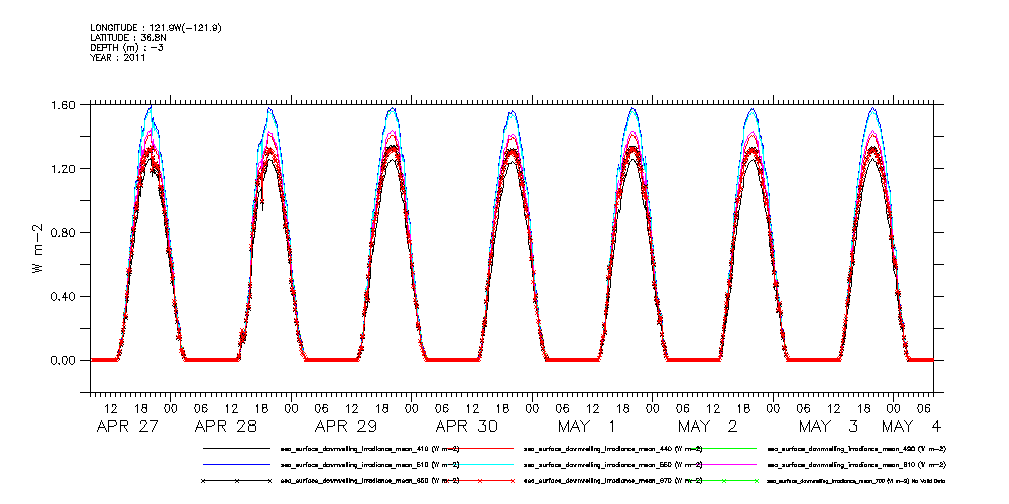Image resolution: width=1009 pixels, height=504 pixels.
Task: Click the 0.00 y-axis tick label
Action: 64,360
